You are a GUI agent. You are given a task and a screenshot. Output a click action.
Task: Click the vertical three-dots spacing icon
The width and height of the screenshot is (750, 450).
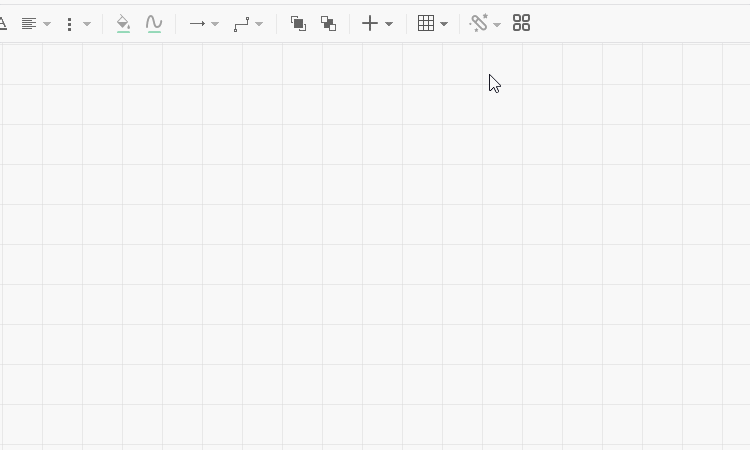pyautogui.click(x=69, y=24)
